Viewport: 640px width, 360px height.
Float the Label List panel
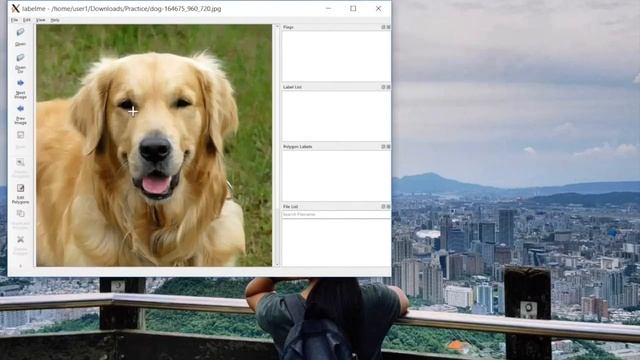pos(383,87)
